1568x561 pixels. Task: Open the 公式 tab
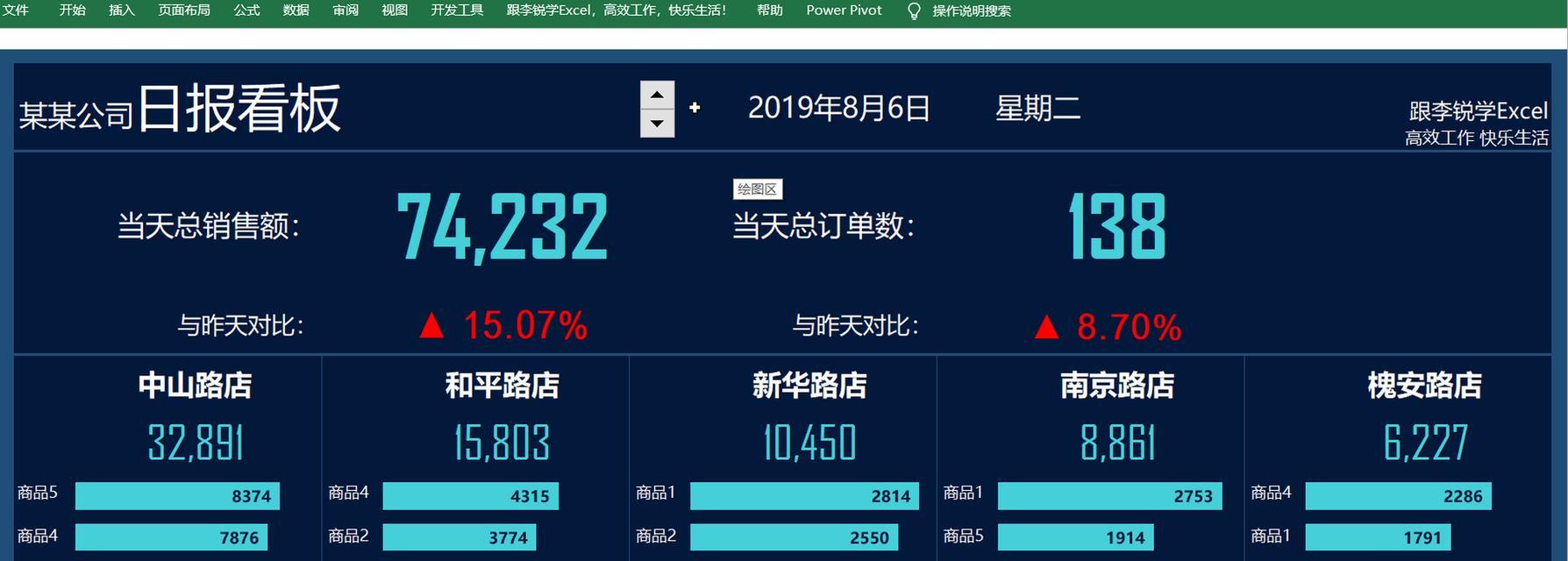246,11
